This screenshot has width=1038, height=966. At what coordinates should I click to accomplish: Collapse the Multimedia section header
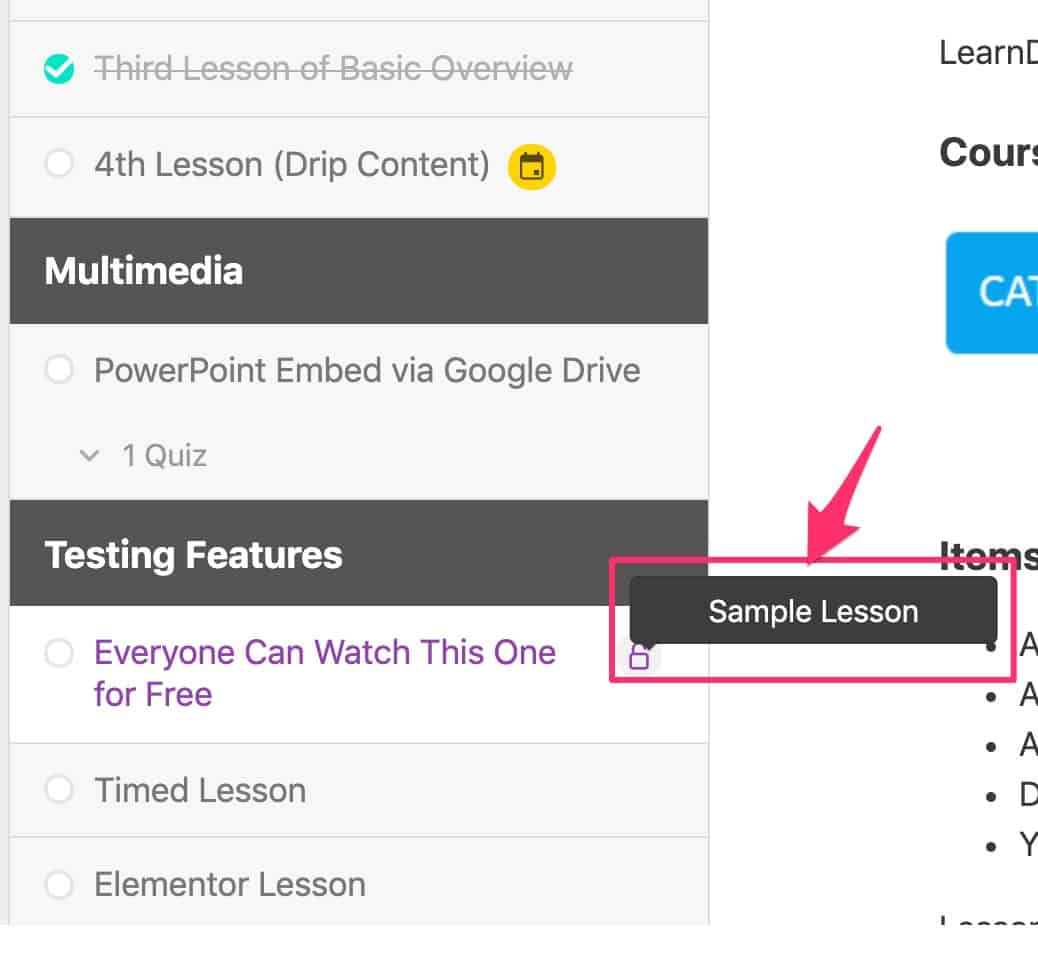coord(143,271)
